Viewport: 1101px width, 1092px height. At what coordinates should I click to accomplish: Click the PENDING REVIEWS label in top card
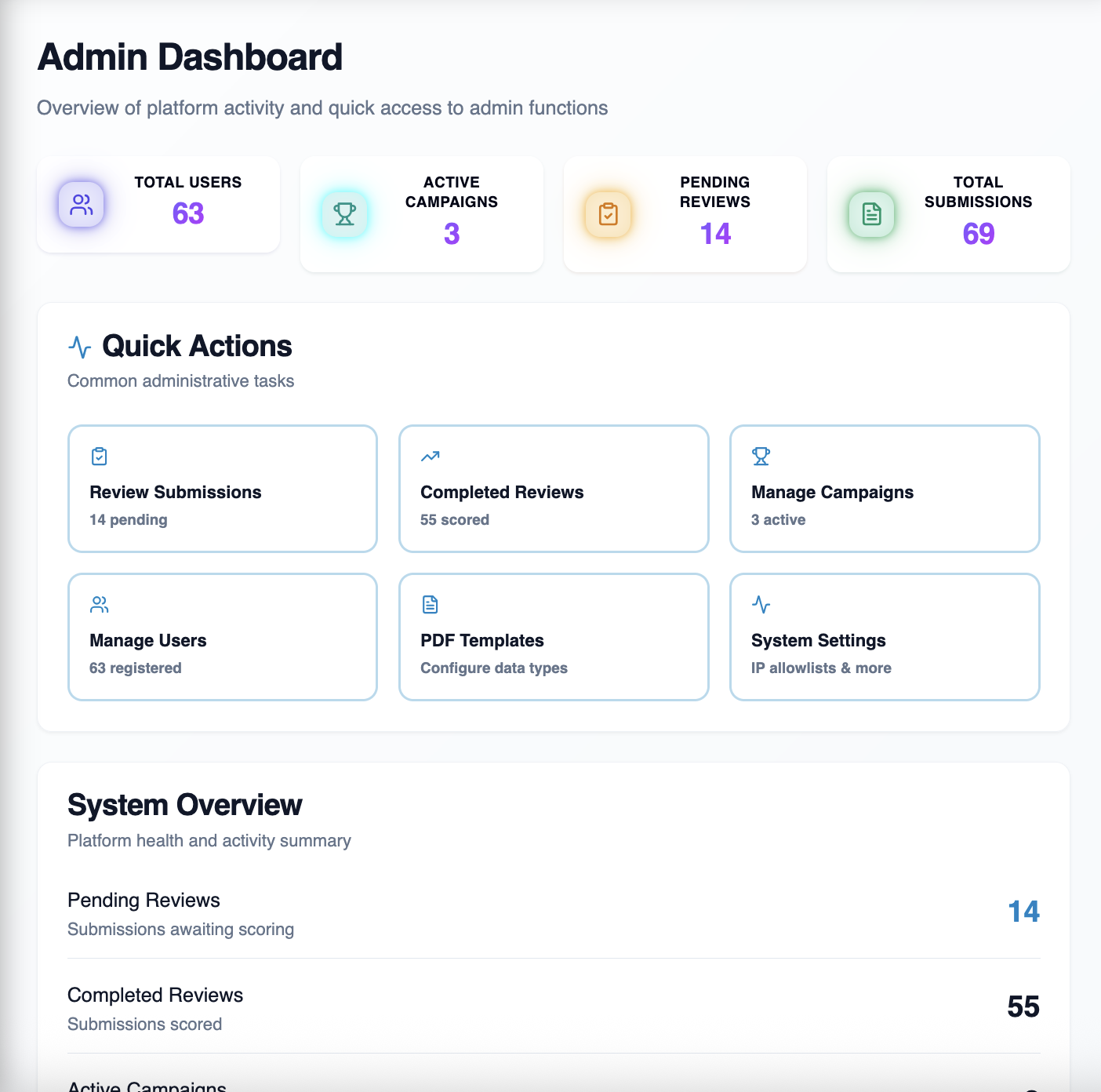pos(715,192)
